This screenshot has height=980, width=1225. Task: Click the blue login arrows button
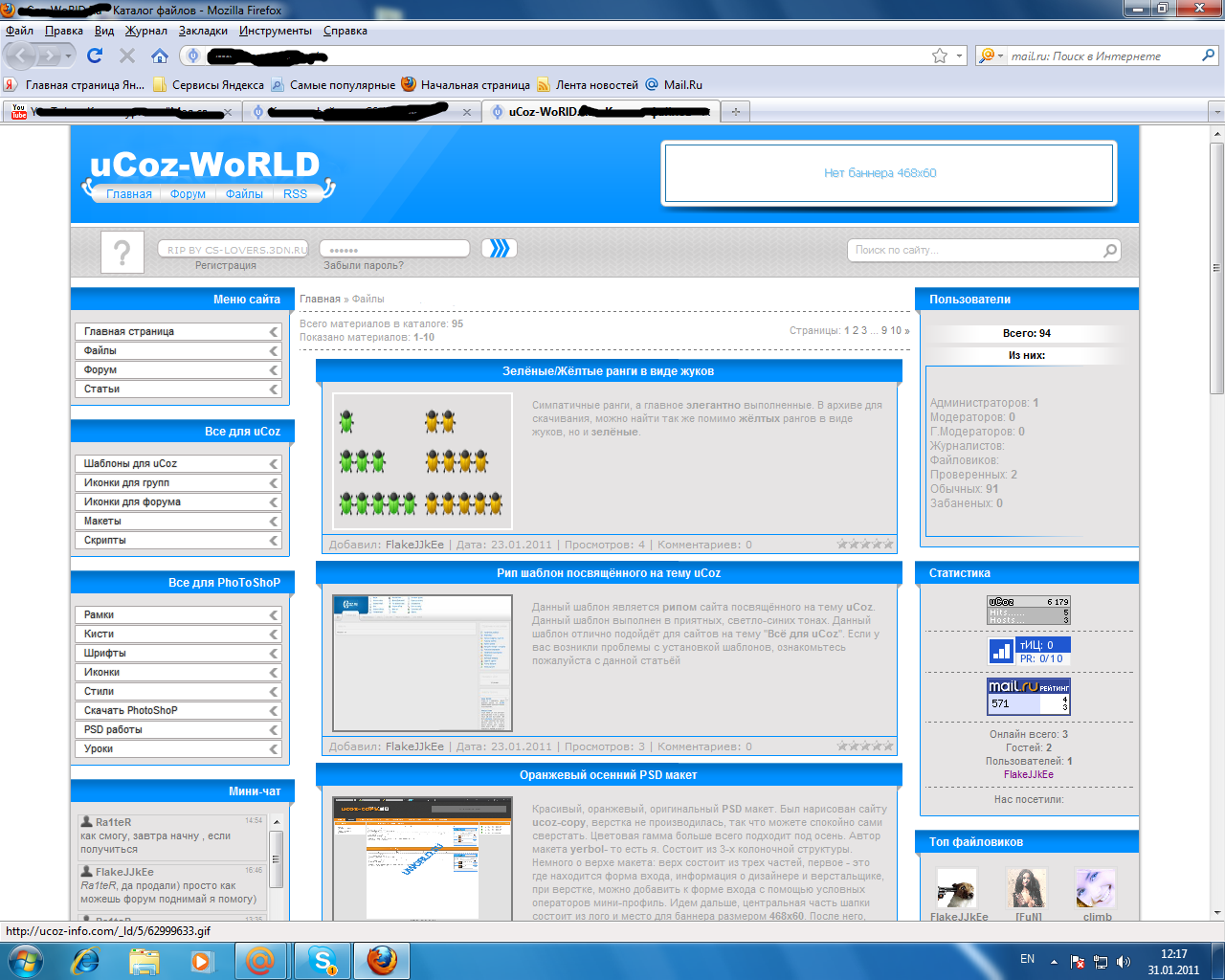[499, 249]
